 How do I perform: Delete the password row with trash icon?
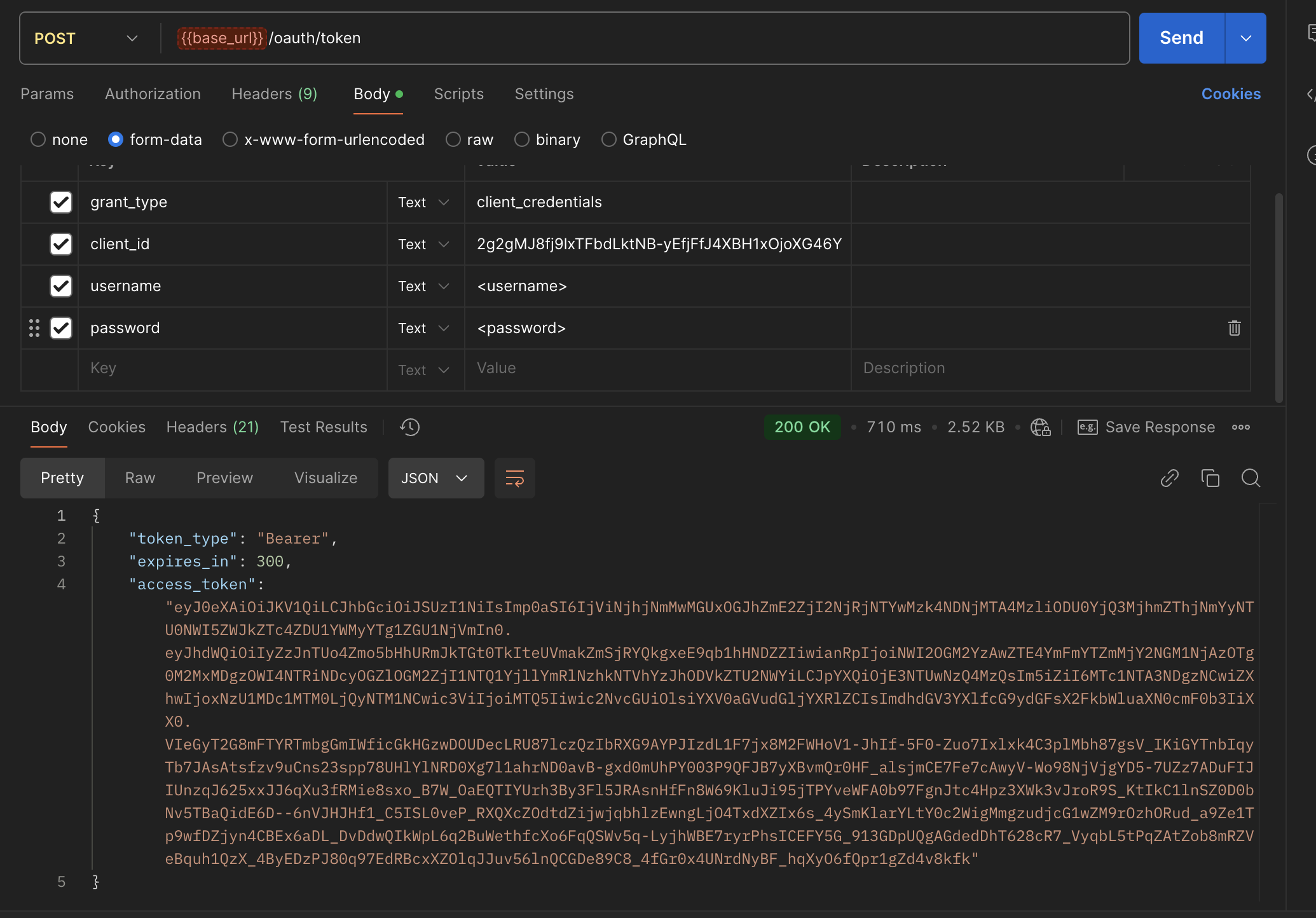pos(1234,328)
